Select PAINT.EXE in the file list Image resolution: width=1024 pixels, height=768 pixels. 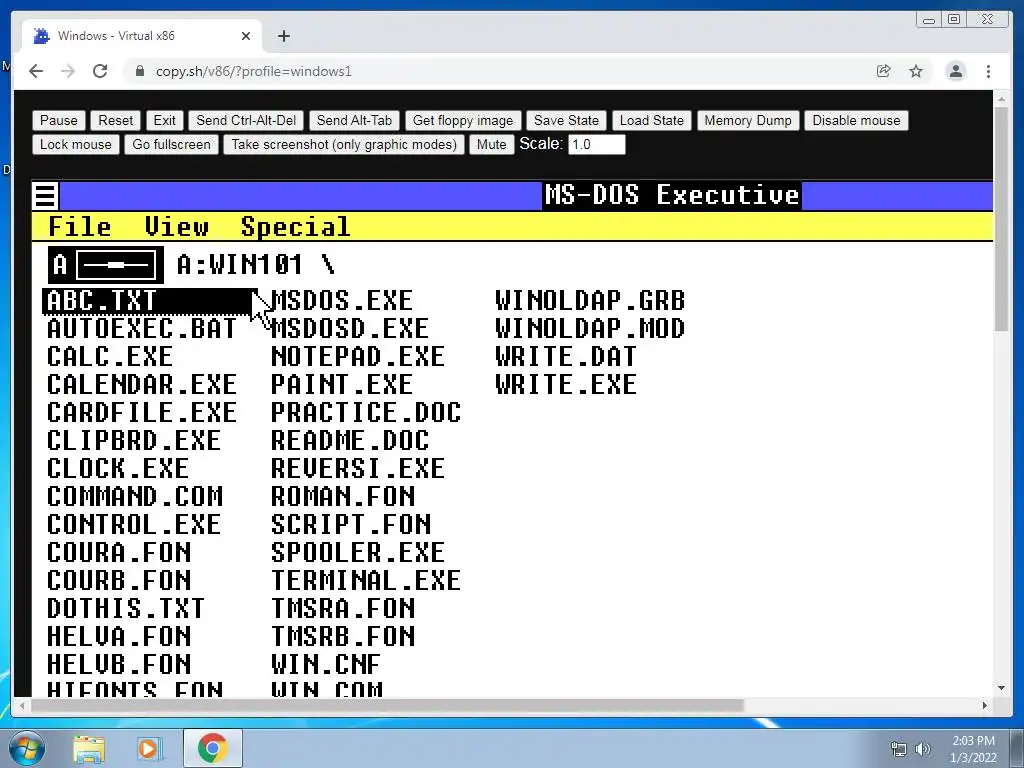[342, 385]
